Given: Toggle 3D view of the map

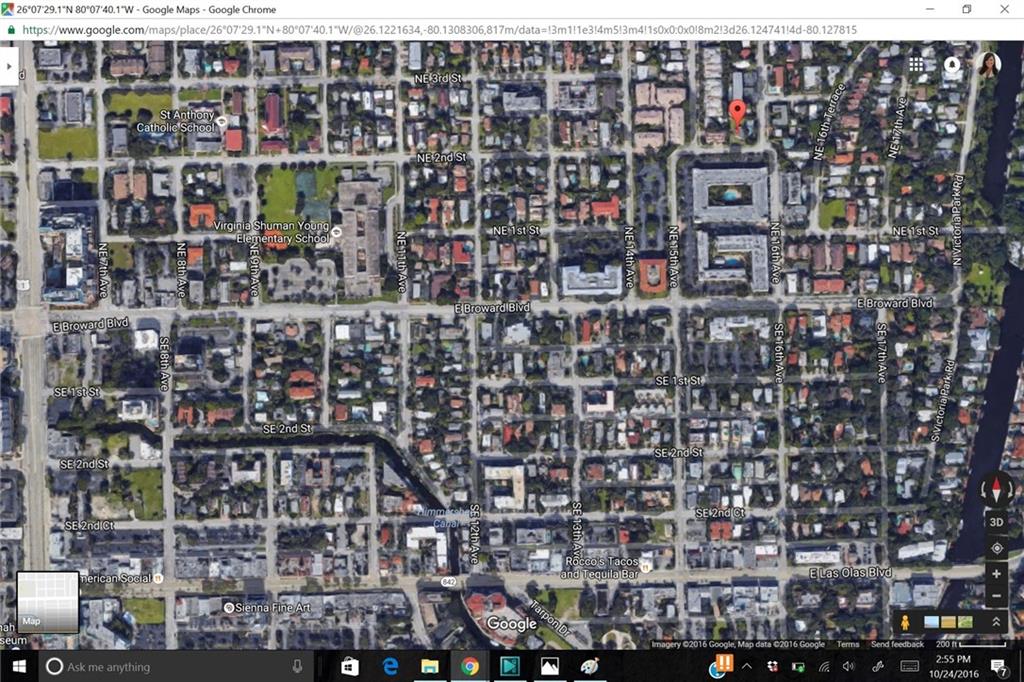Looking at the screenshot, I should coord(996,522).
